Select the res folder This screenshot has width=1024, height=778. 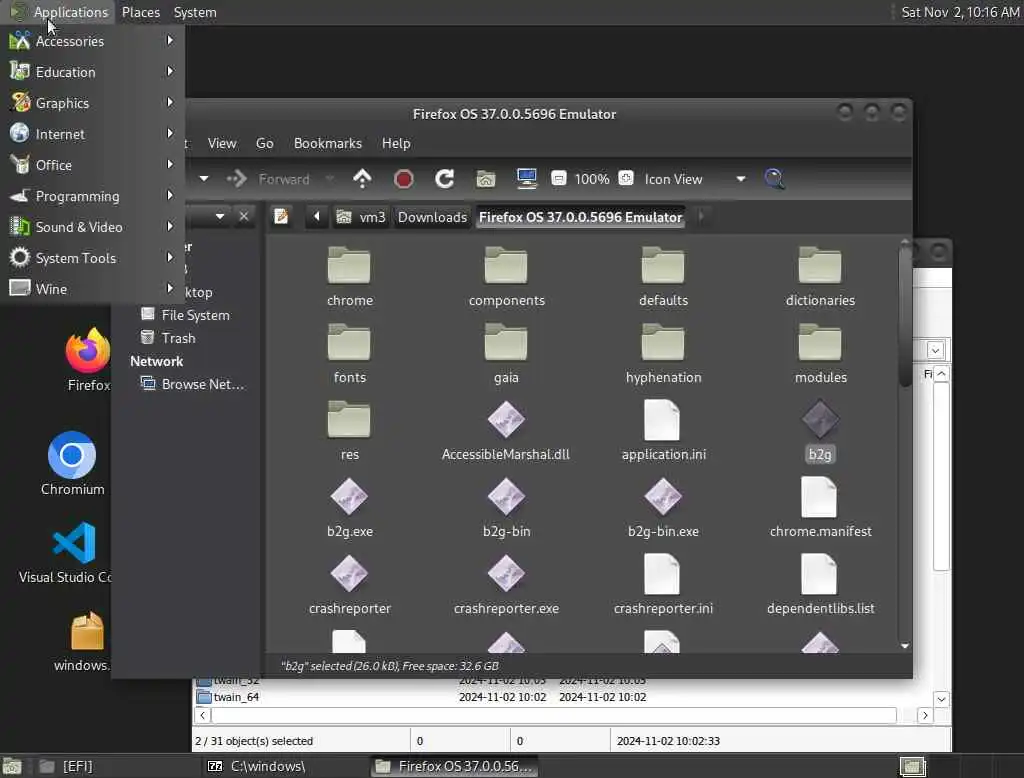[x=350, y=431]
